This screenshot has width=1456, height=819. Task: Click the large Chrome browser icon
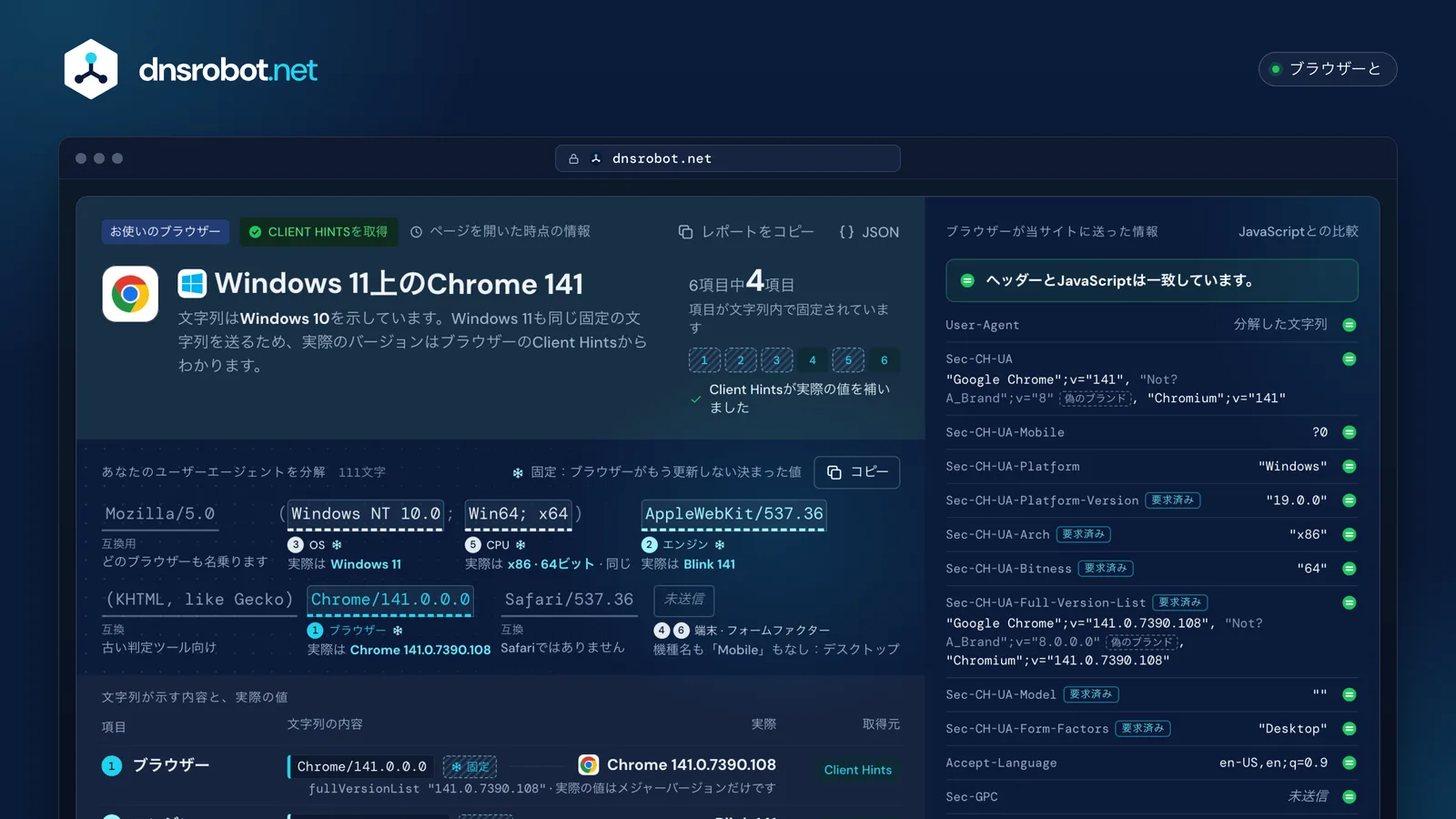tap(130, 294)
